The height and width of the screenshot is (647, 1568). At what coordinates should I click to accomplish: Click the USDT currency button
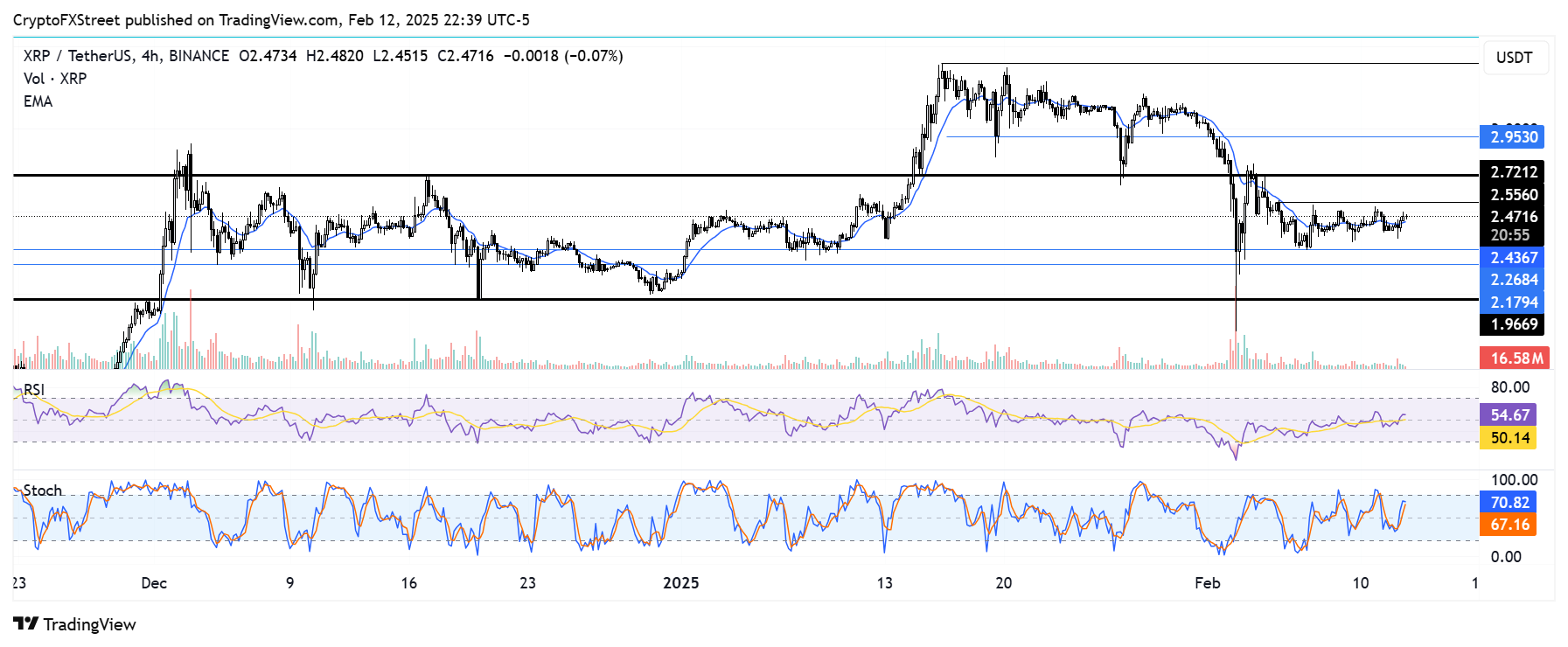[x=1515, y=58]
